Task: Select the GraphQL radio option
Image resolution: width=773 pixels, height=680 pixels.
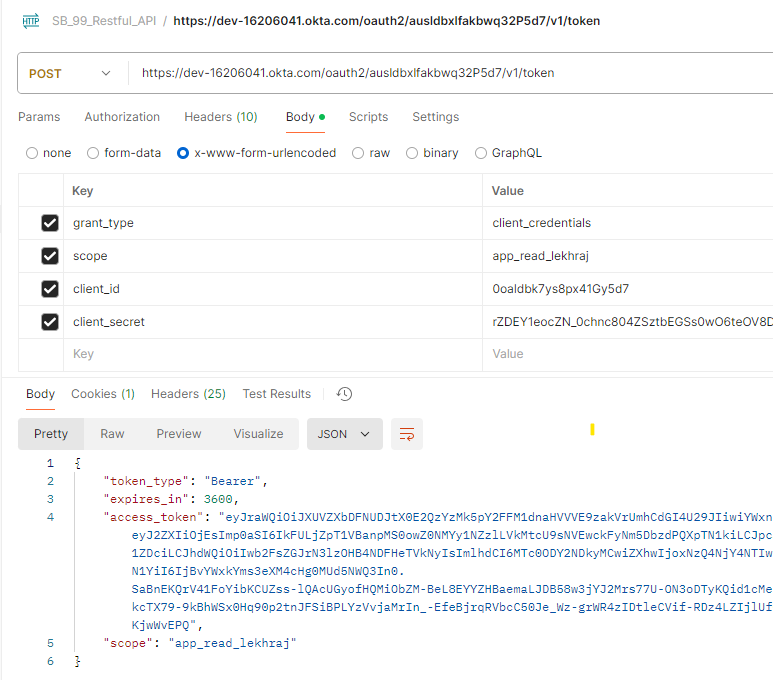Action: click(x=481, y=153)
